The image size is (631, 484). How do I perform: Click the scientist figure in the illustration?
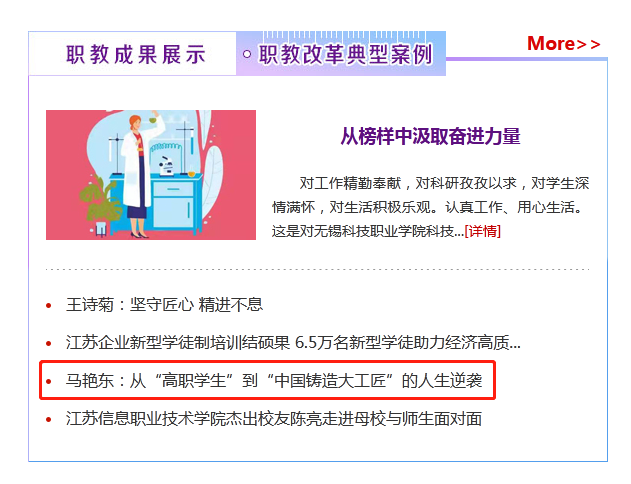pos(139,175)
